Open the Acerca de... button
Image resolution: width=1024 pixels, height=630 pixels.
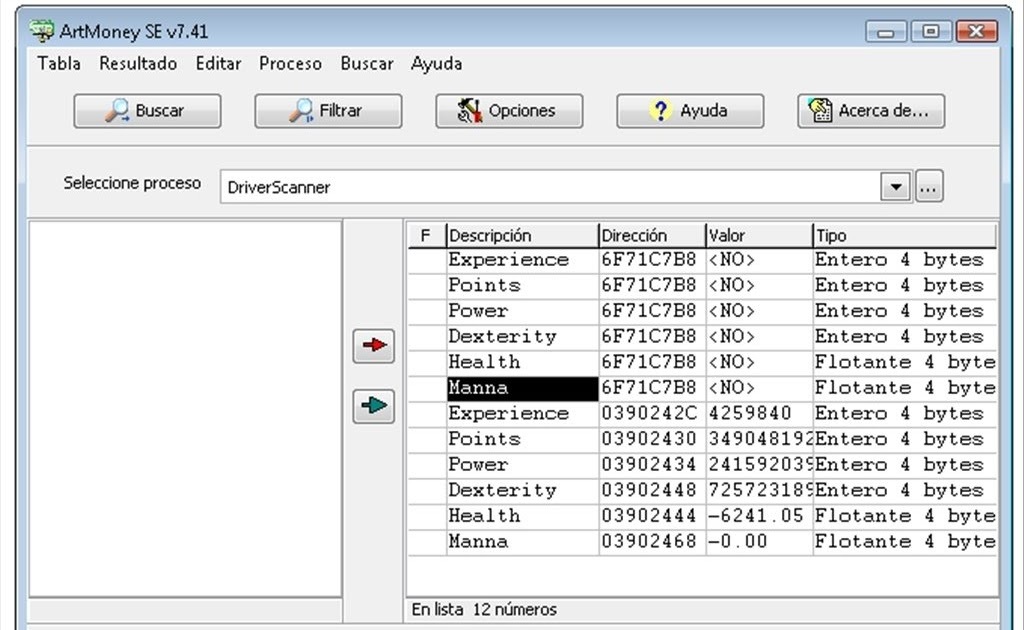pos(871,111)
